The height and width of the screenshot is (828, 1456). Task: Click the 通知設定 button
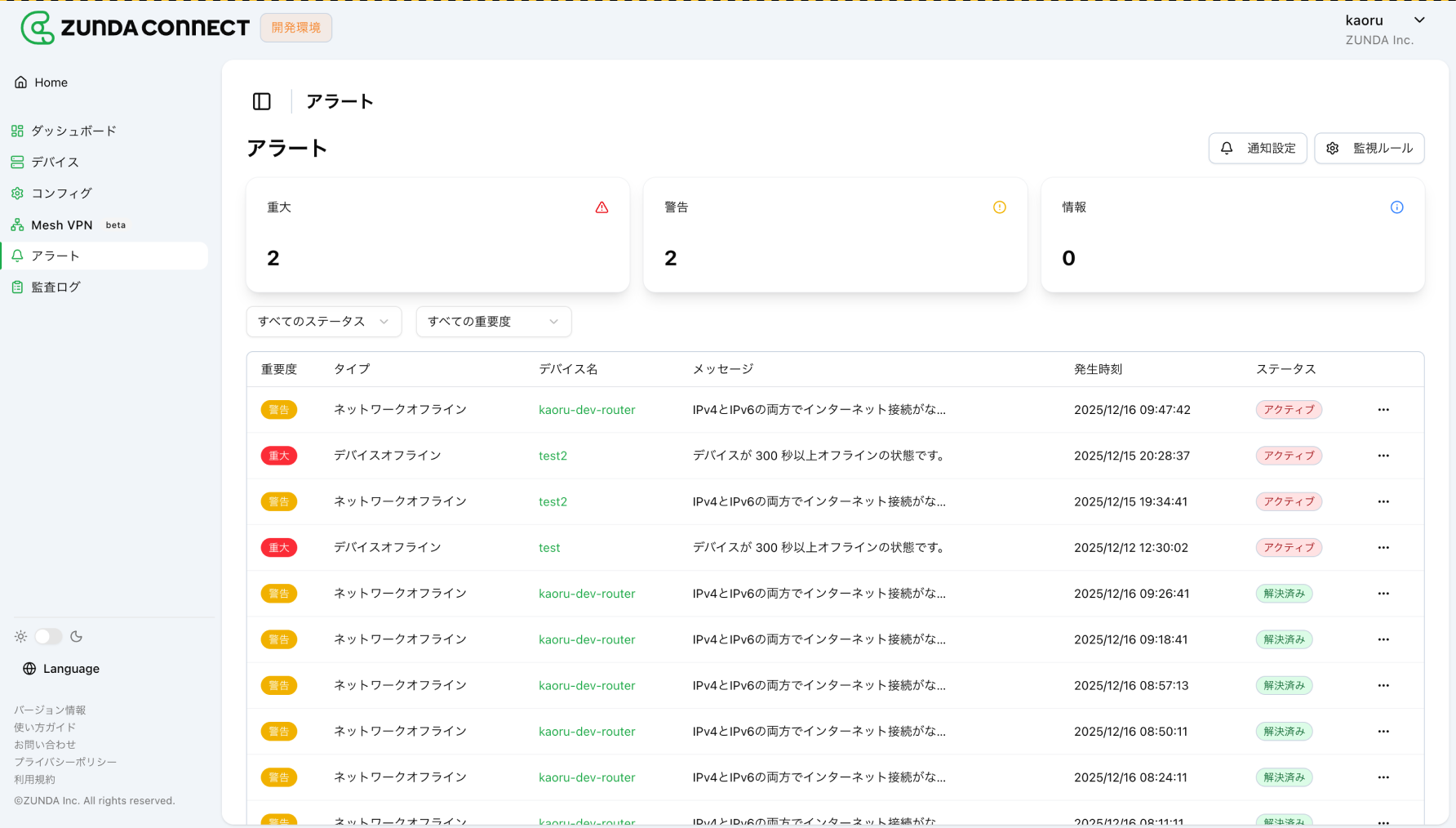coord(1257,149)
